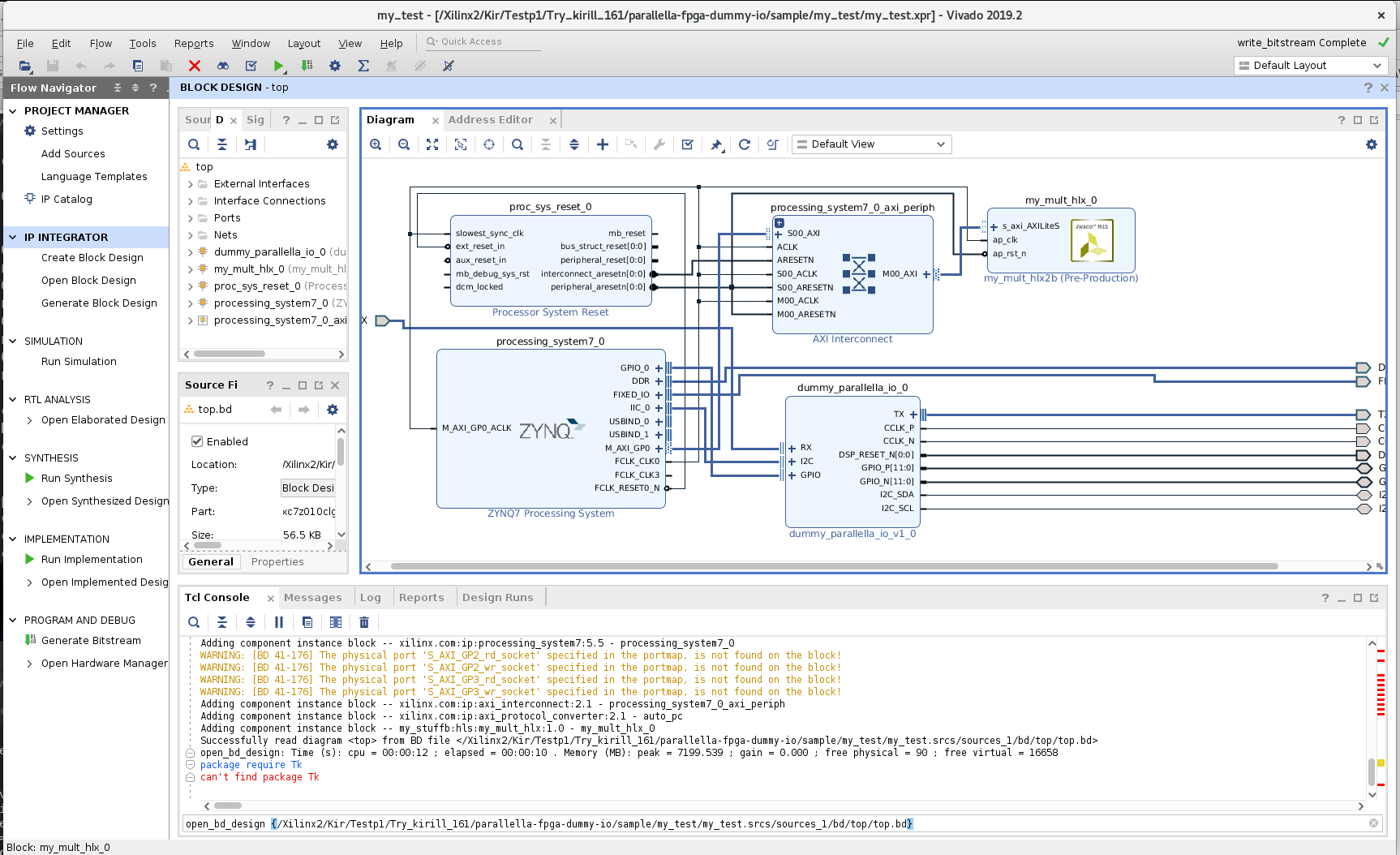This screenshot has height=855, width=1400.
Task: Click the Design panel horizontal scrollbar
Action: [230, 354]
